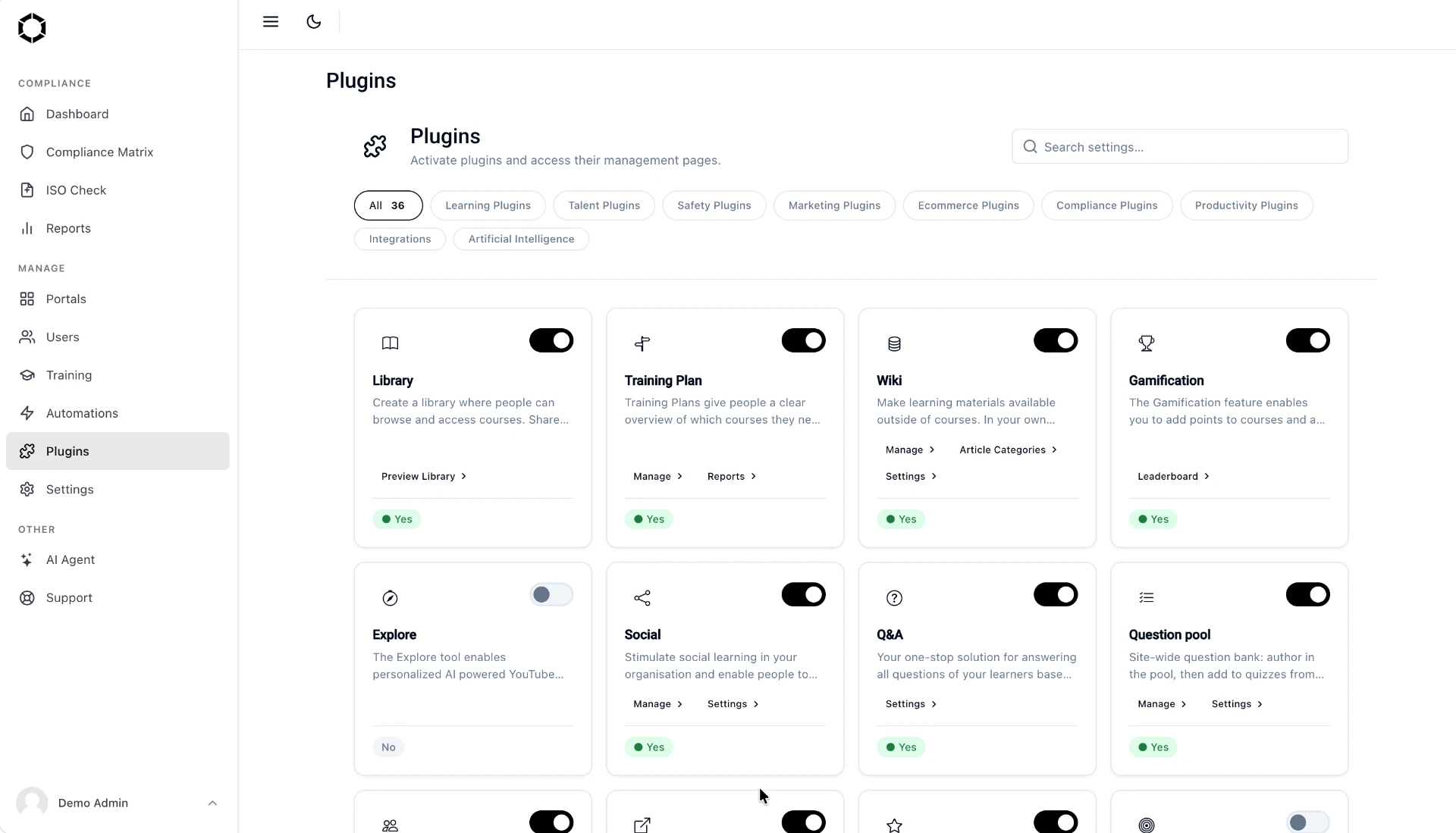Select the Safety Plugins filter
Viewport: 1456px width, 833px height.
pyautogui.click(x=714, y=205)
